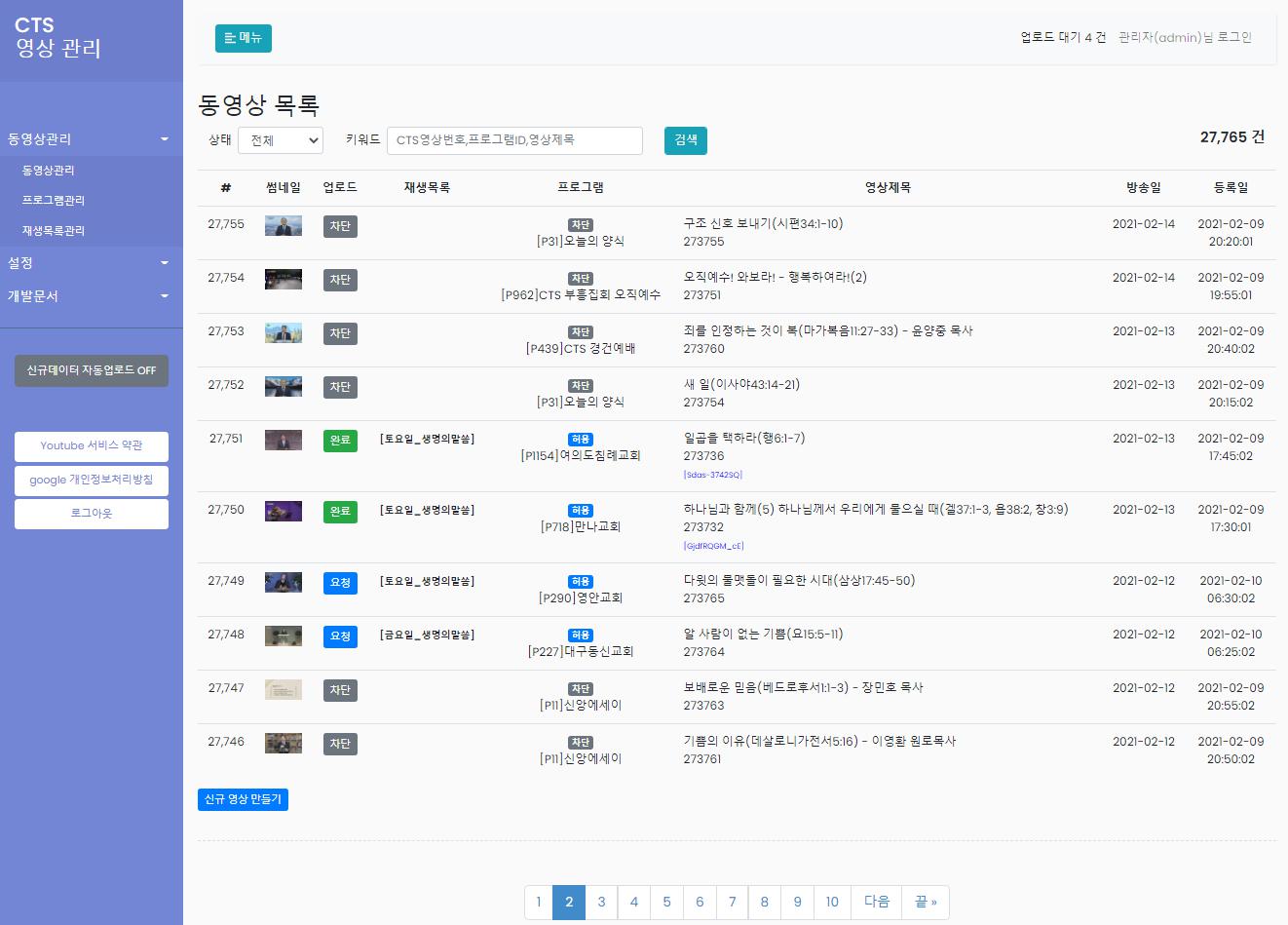Click program [P718]만나교회
This screenshot has width=1288, height=925.
pyautogui.click(x=581, y=526)
